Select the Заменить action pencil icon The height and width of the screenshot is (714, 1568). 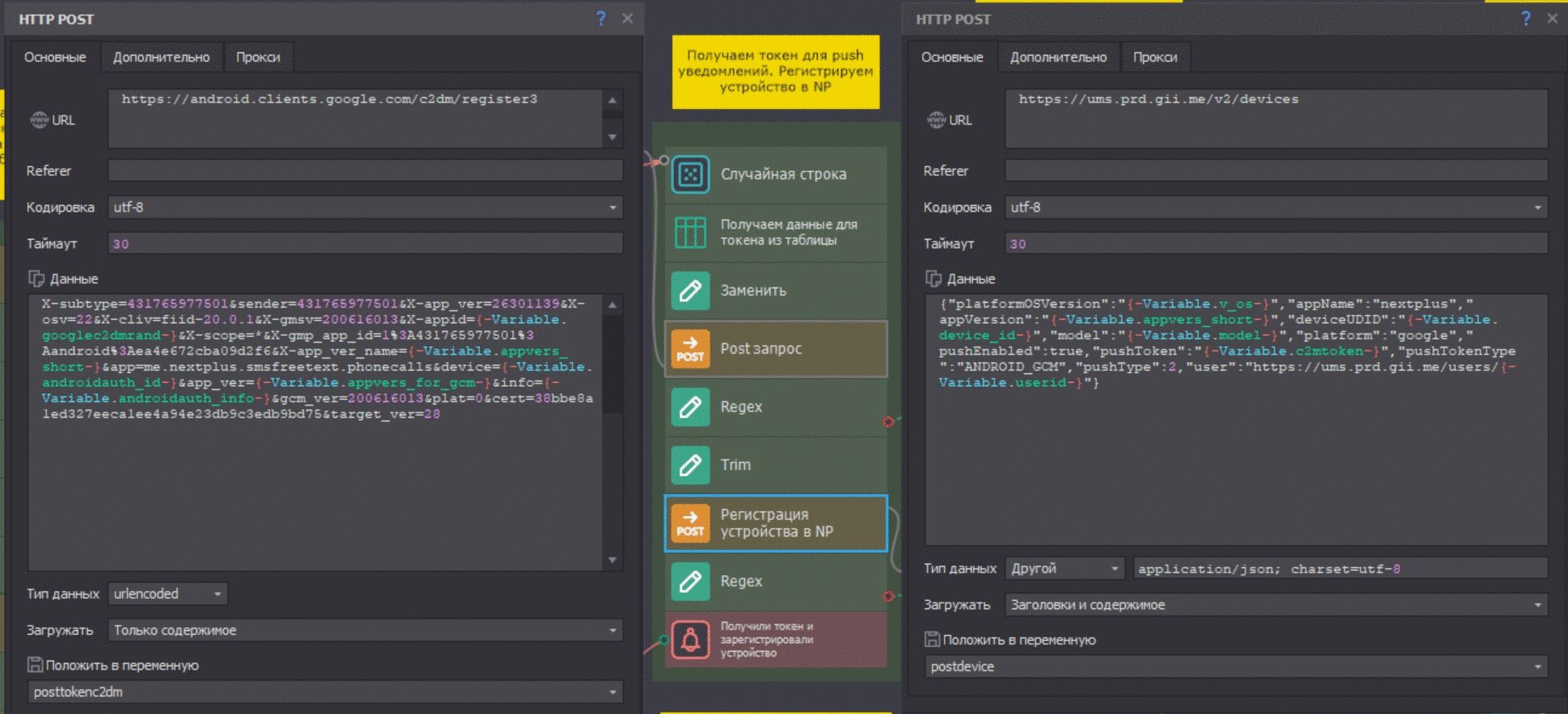(690, 291)
